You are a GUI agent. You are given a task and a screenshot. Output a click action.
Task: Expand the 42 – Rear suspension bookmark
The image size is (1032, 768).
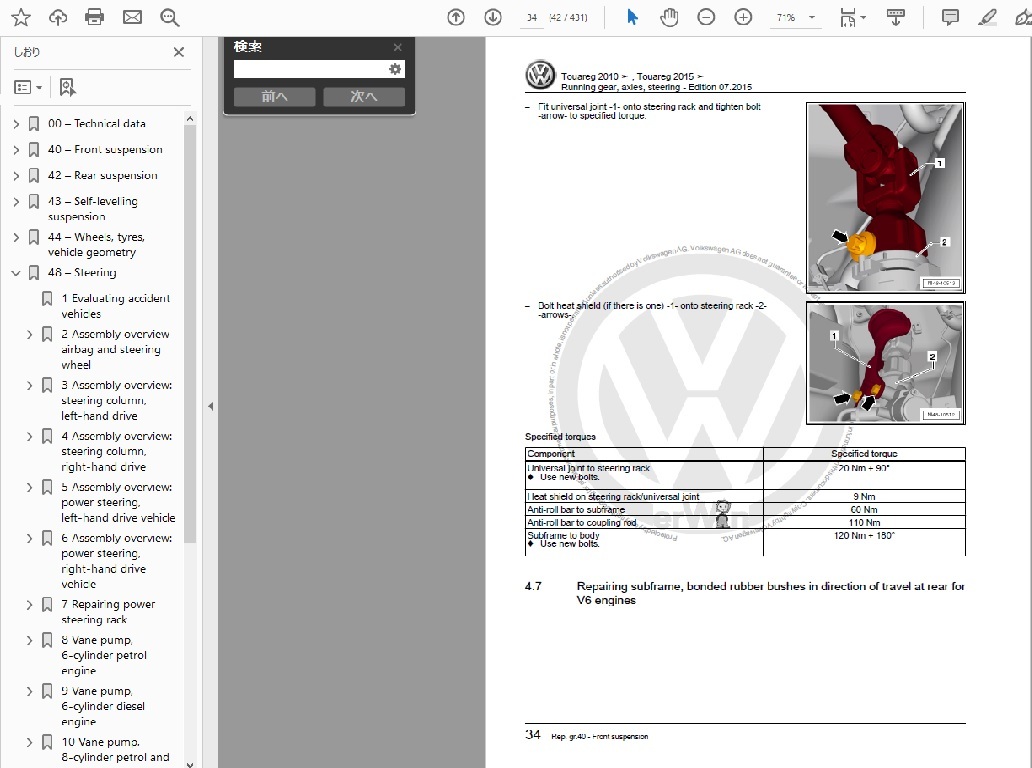[16, 176]
